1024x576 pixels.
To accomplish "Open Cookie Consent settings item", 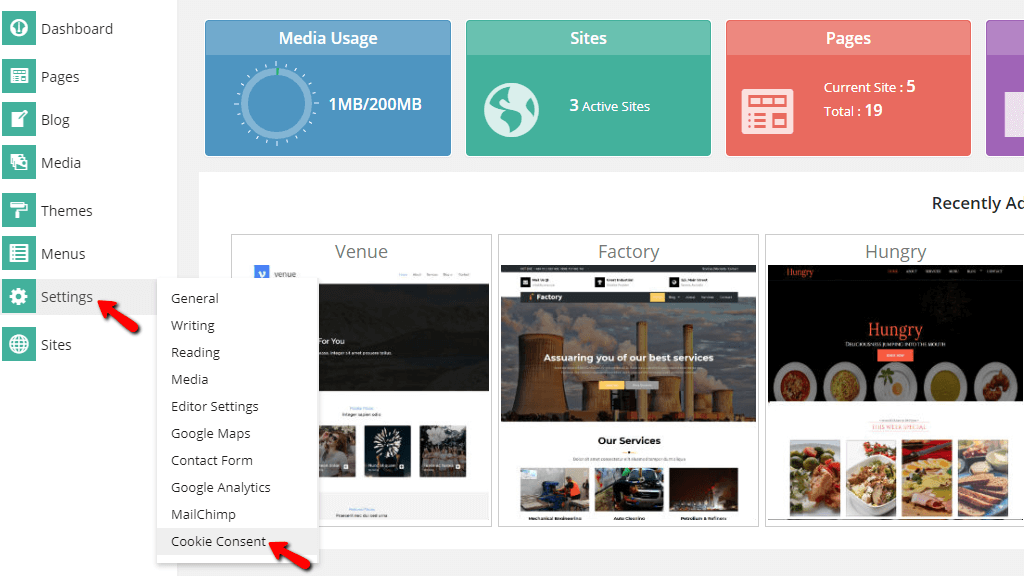I will [x=218, y=541].
